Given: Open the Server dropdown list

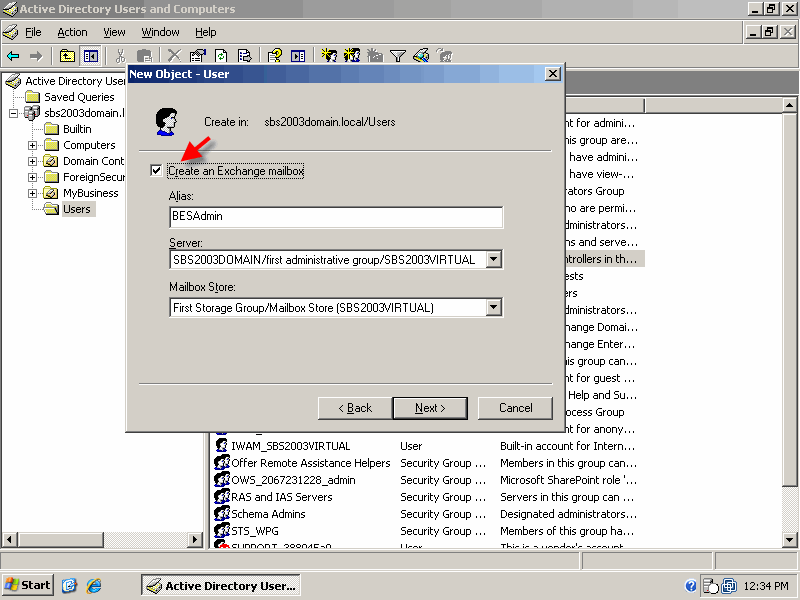Looking at the screenshot, I should 493,259.
